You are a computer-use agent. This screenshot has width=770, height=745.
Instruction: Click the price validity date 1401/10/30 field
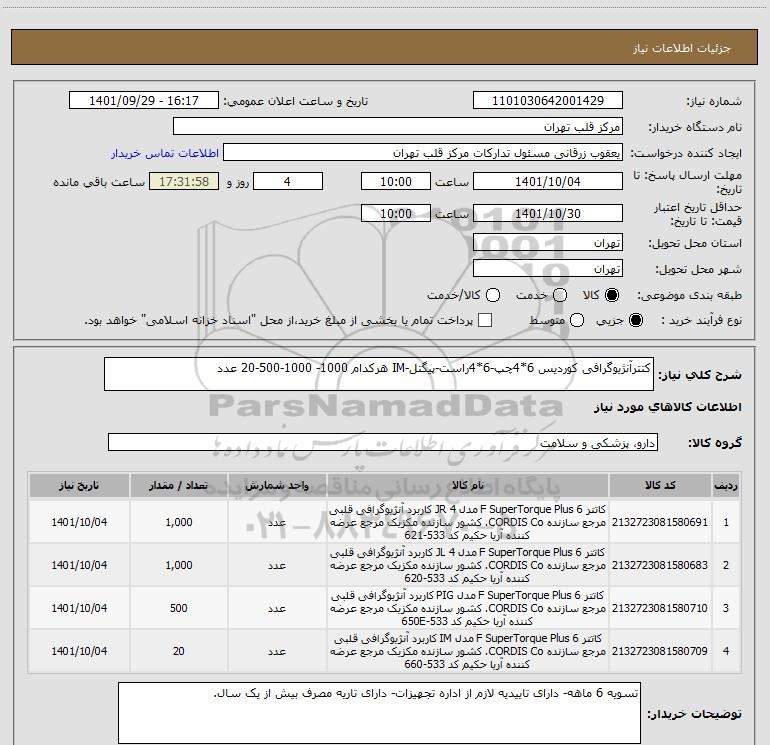click(x=548, y=213)
